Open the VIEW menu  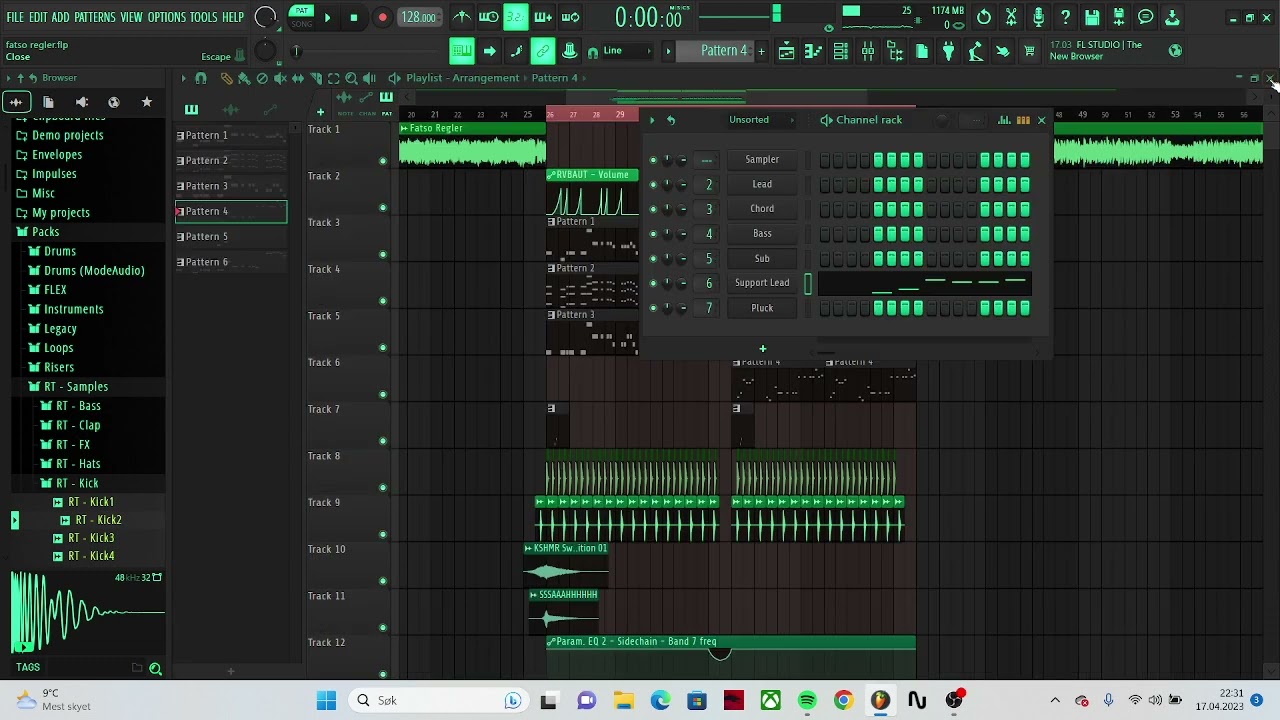[131, 18]
